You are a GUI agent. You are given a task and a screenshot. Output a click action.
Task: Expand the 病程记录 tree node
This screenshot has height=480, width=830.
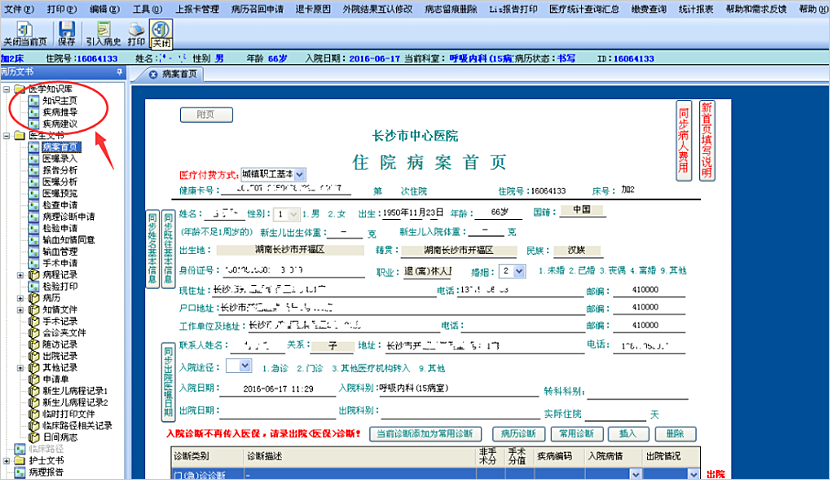click(x=20, y=275)
